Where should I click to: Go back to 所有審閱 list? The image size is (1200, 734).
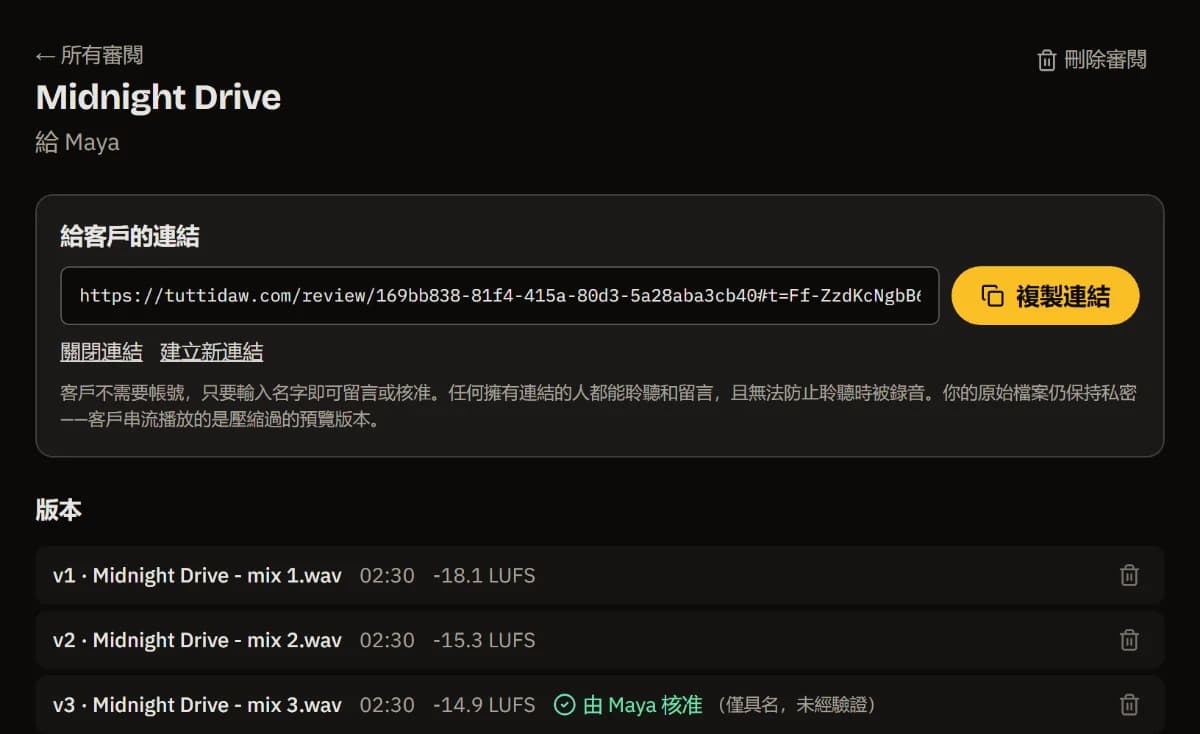click(89, 55)
